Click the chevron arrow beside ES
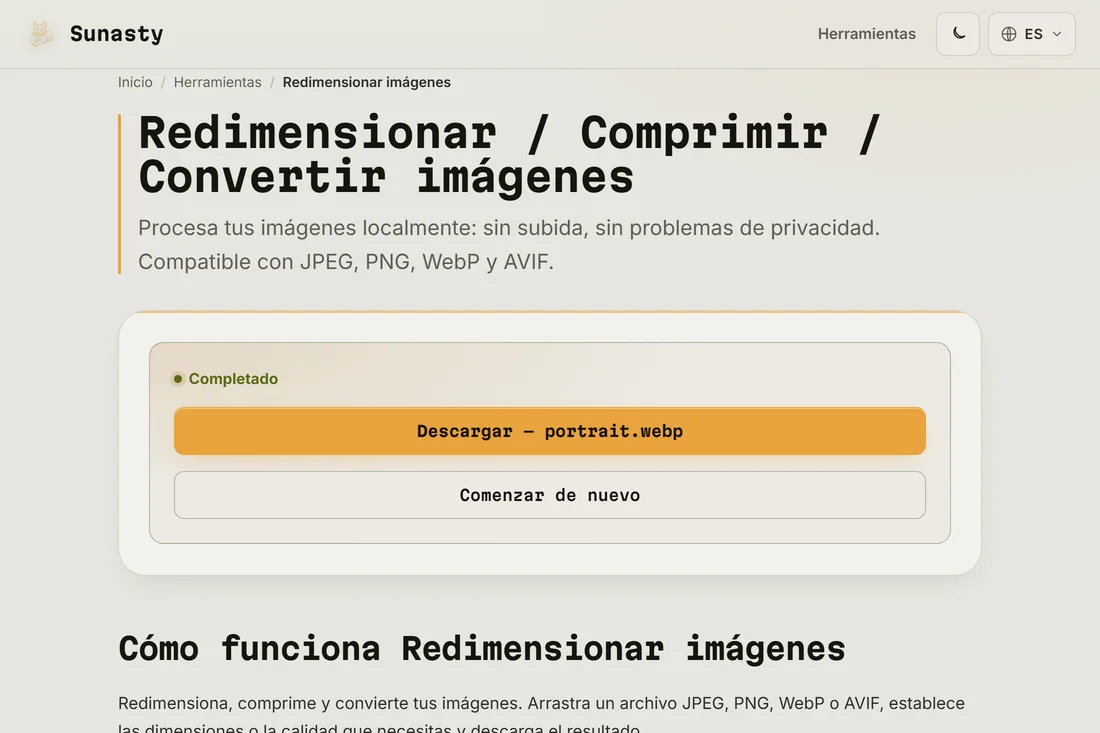1100x733 pixels. (x=1057, y=34)
